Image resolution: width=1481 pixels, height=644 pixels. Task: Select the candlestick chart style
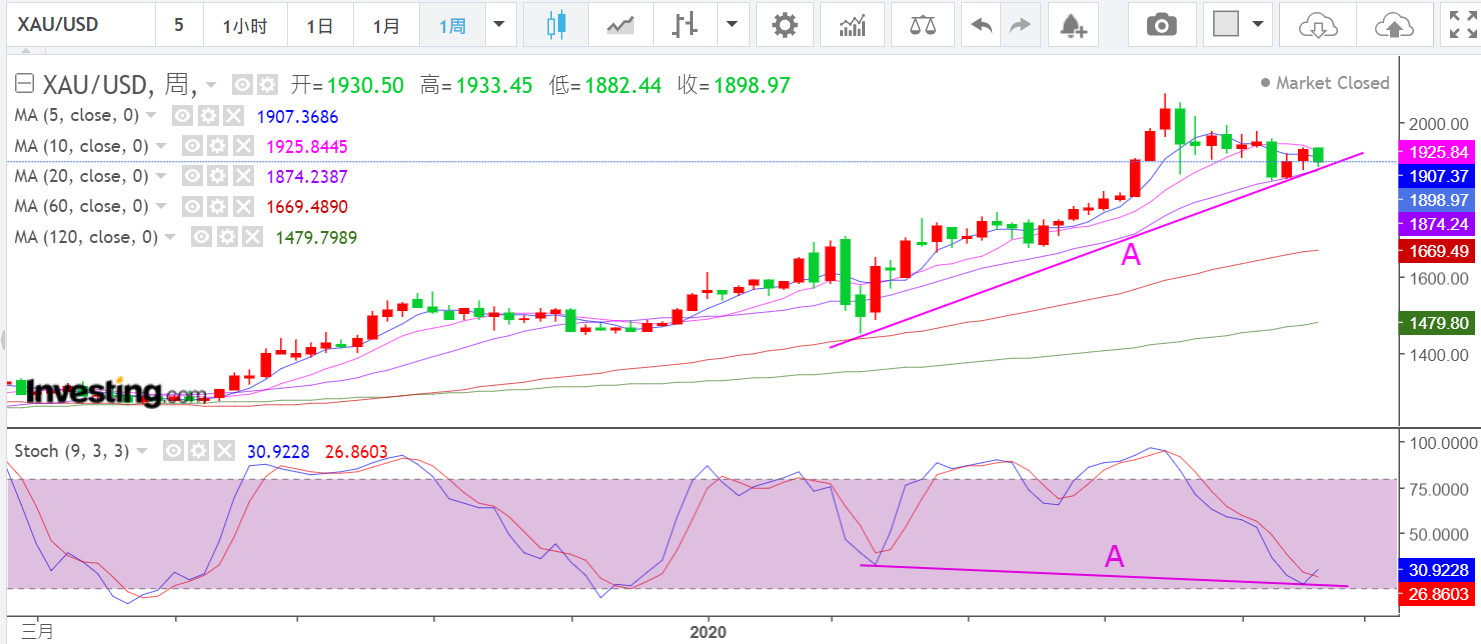(x=557, y=25)
